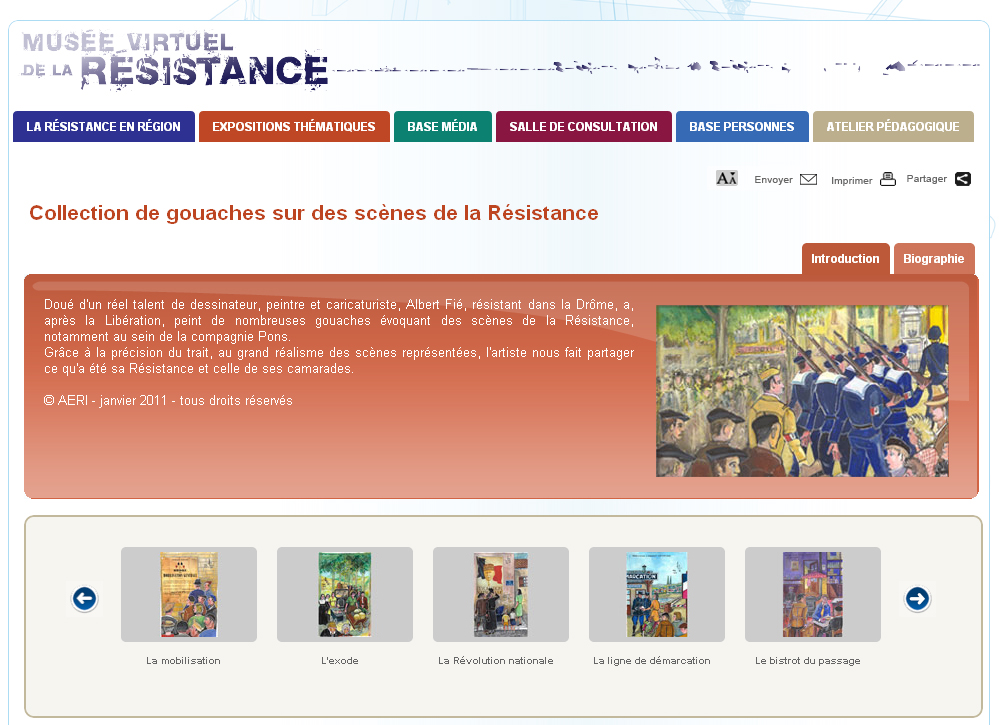
Task: Click the text size adjustment icon
Action: (x=726, y=178)
